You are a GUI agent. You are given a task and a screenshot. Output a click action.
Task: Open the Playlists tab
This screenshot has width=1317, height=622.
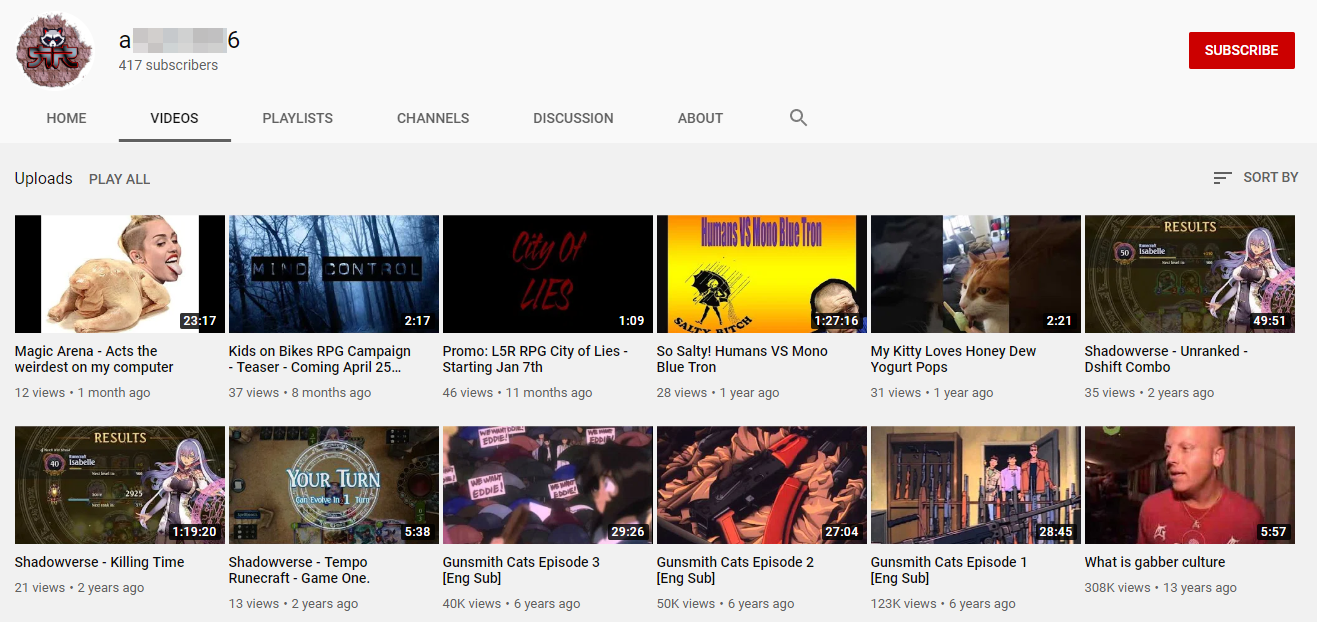297,118
